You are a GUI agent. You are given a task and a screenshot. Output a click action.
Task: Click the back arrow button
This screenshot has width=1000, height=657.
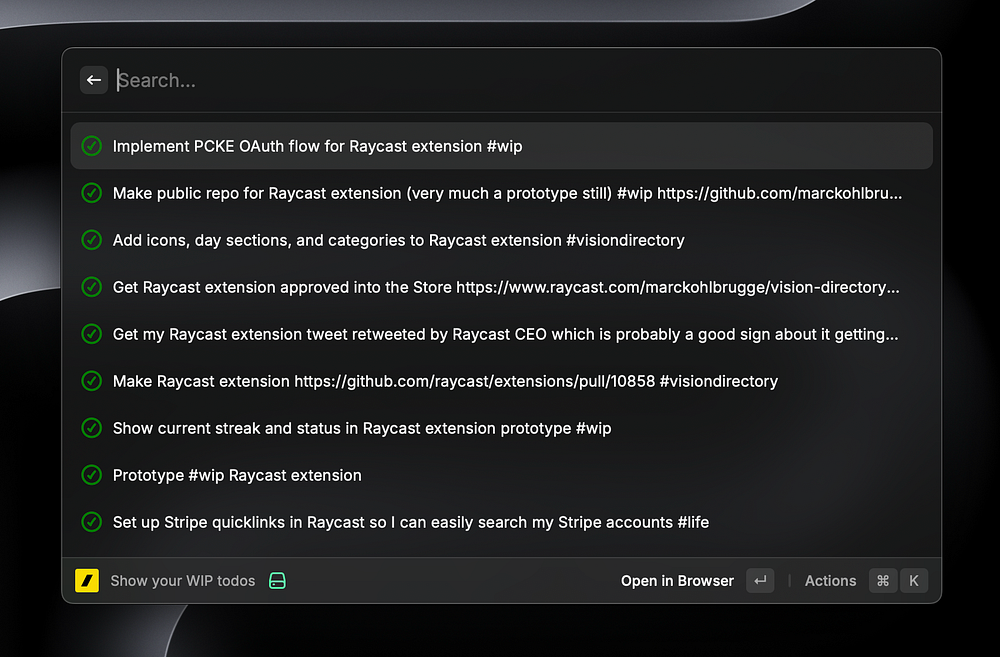[x=94, y=80]
